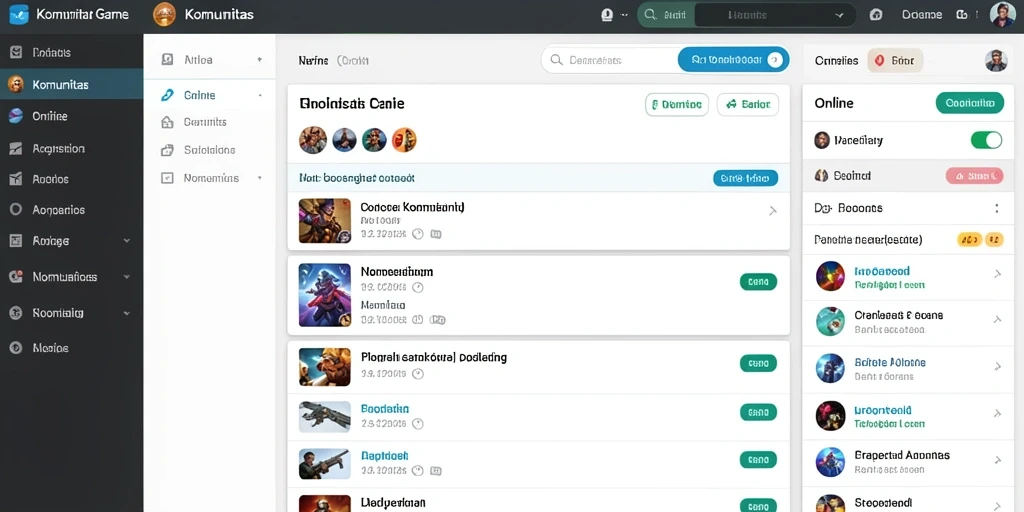Click the blue button in notice banner
The image size is (1024, 512).
tap(745, 178)
